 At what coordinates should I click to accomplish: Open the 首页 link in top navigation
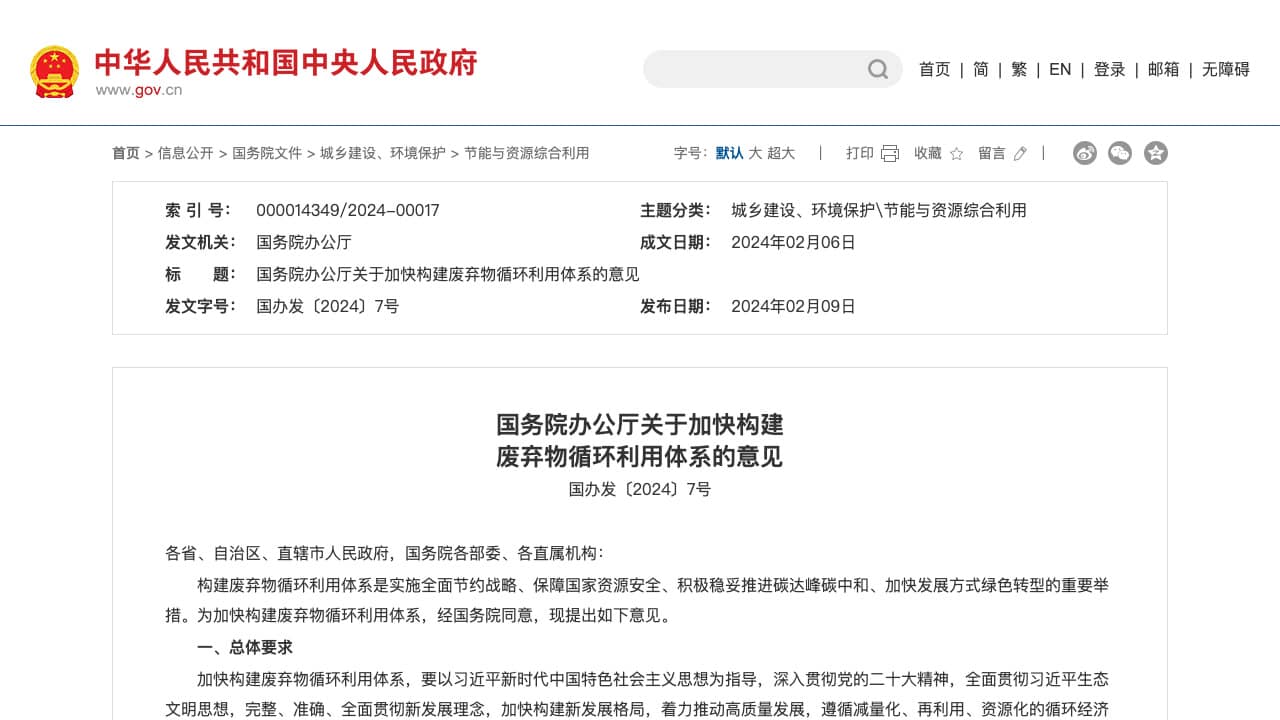coord(935,69)
